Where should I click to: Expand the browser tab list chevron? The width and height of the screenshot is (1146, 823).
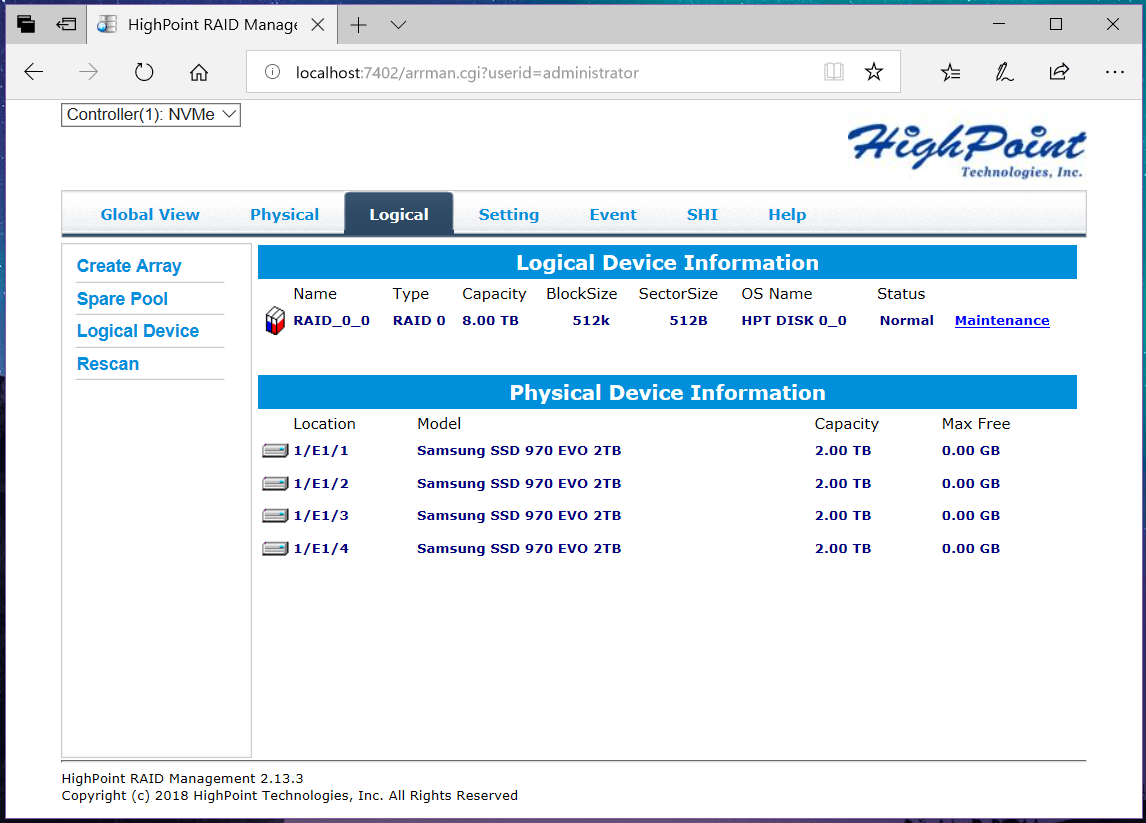tap(398, 25)
